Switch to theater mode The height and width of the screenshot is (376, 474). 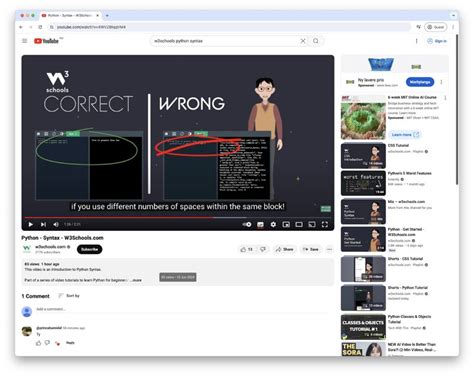click(299, 224)
